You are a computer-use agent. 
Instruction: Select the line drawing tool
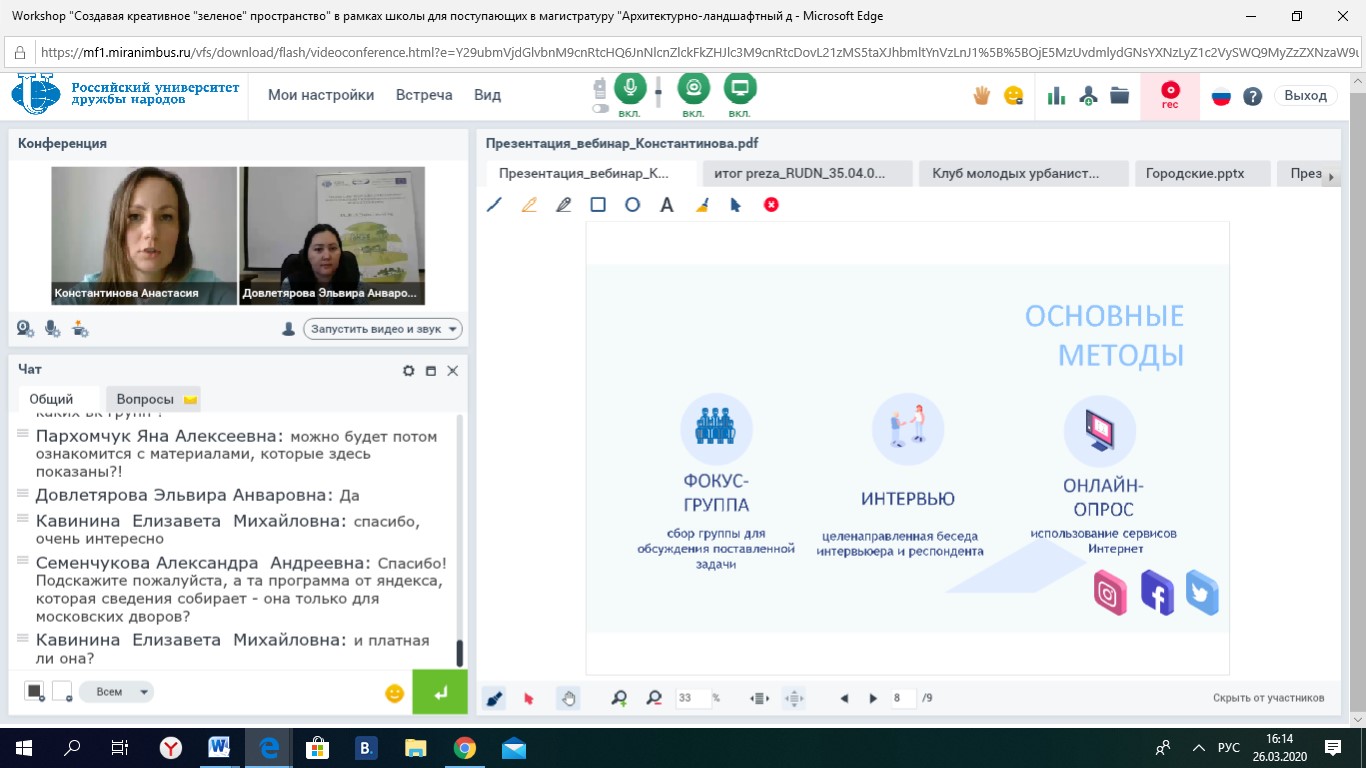pyautogui.click(x=494, y=205)
